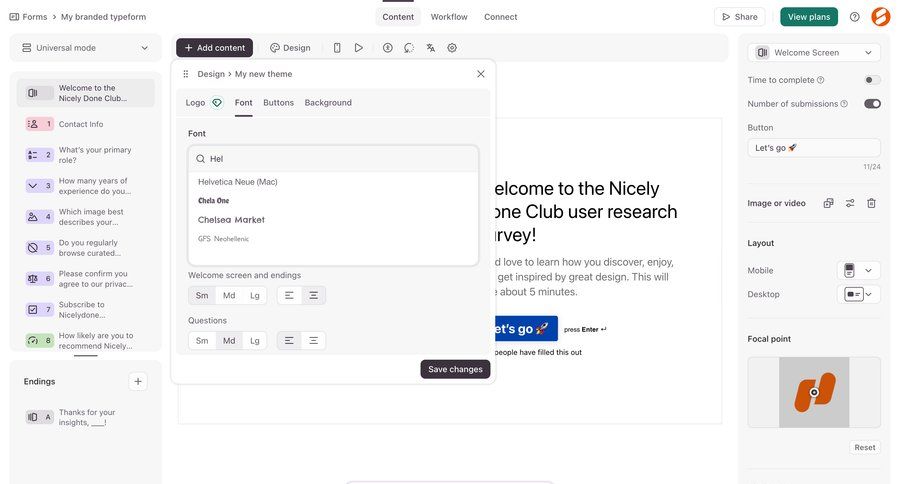Click the Time to complete info icon

click(x=821, y=80)
